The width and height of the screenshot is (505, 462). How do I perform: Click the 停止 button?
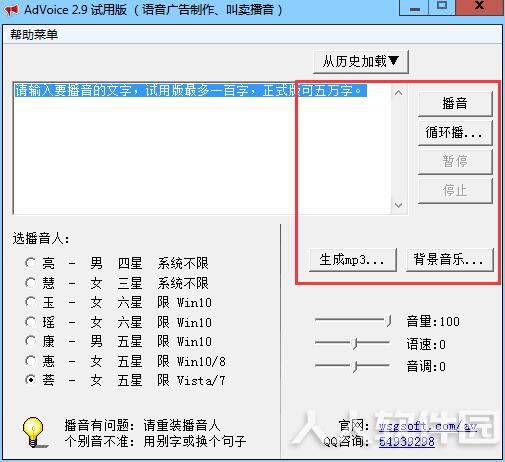tap(455, 191)
